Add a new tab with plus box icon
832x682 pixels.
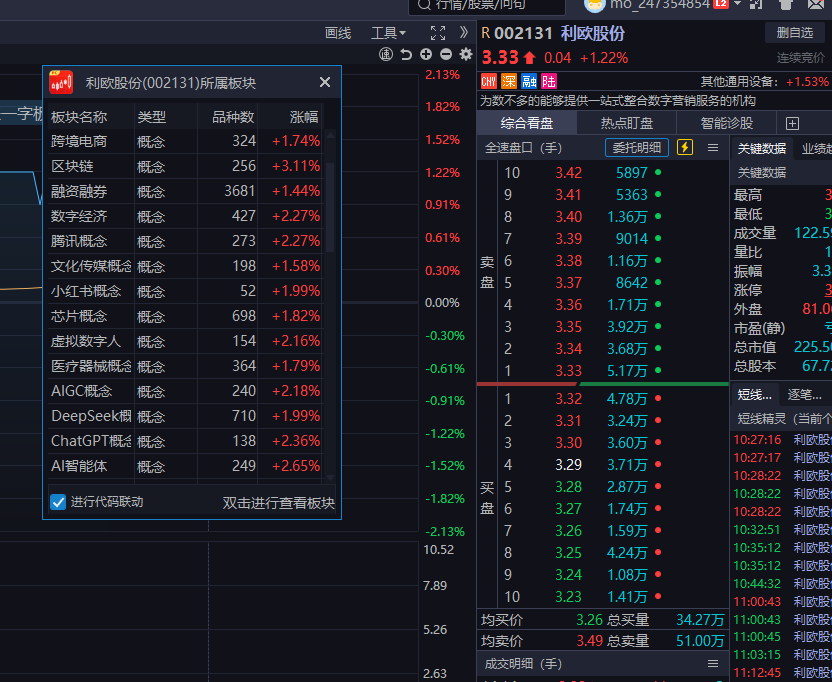point(792,124)
